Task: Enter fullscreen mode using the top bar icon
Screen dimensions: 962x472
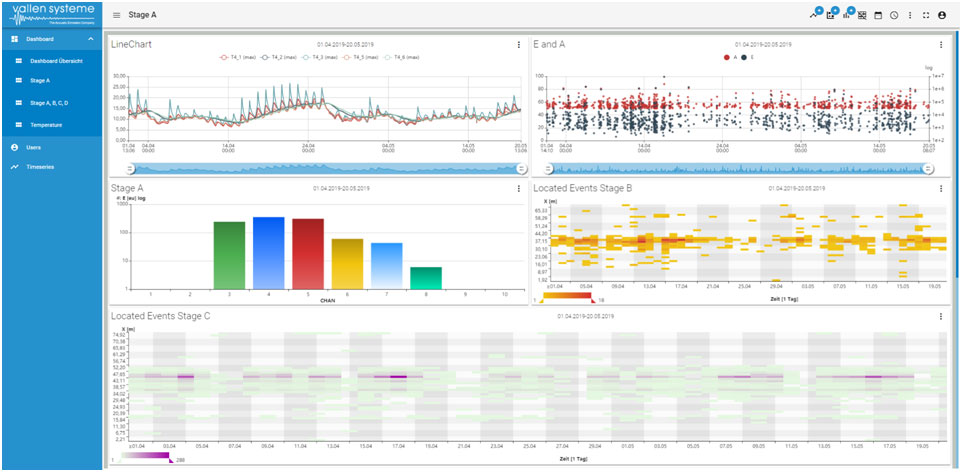Action: pos(926,16)
